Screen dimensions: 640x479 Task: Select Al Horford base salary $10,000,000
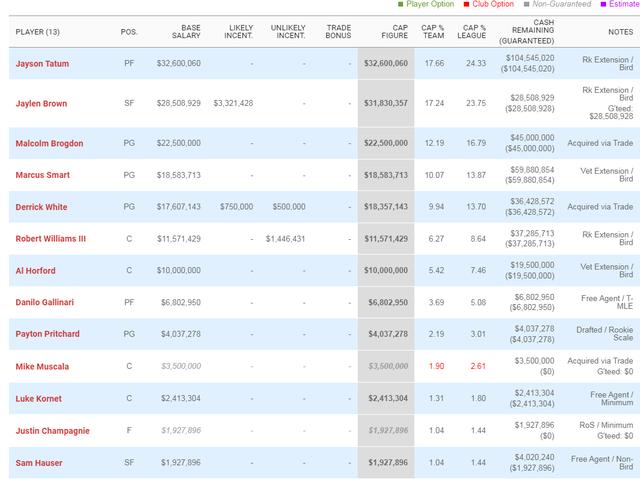[x=179, y=271]
